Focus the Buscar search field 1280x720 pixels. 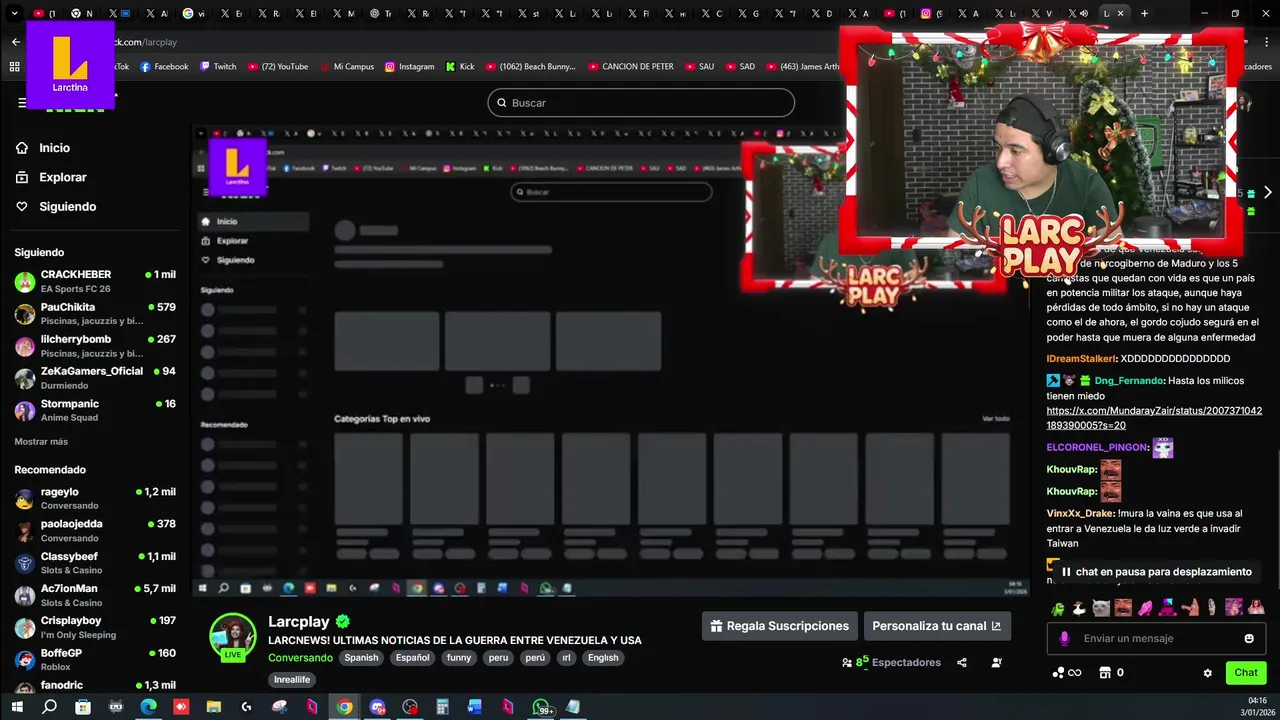[x=641, y=103]
